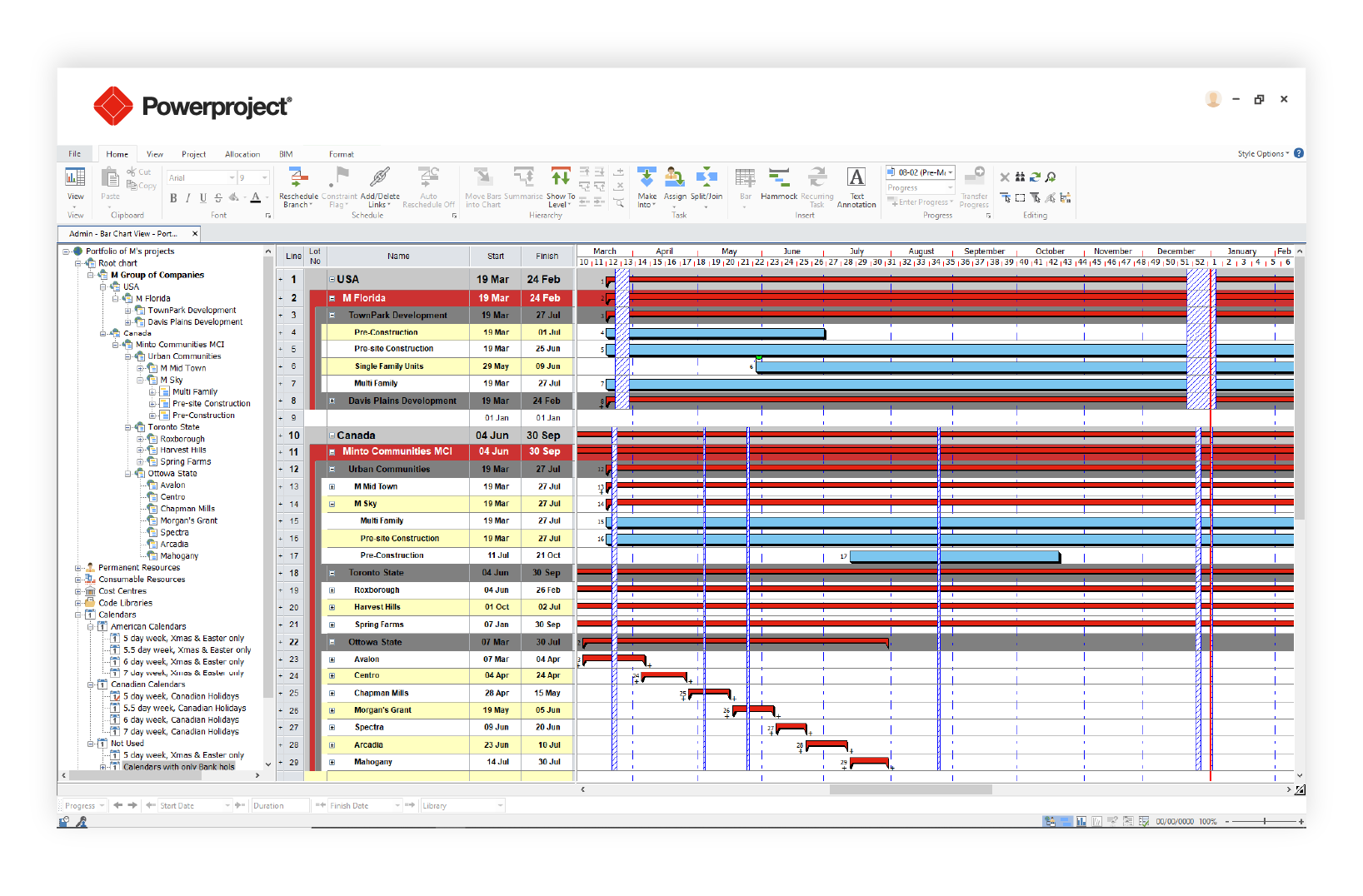
Task: Click the Make Into task icon
Action: coord(647,177)
